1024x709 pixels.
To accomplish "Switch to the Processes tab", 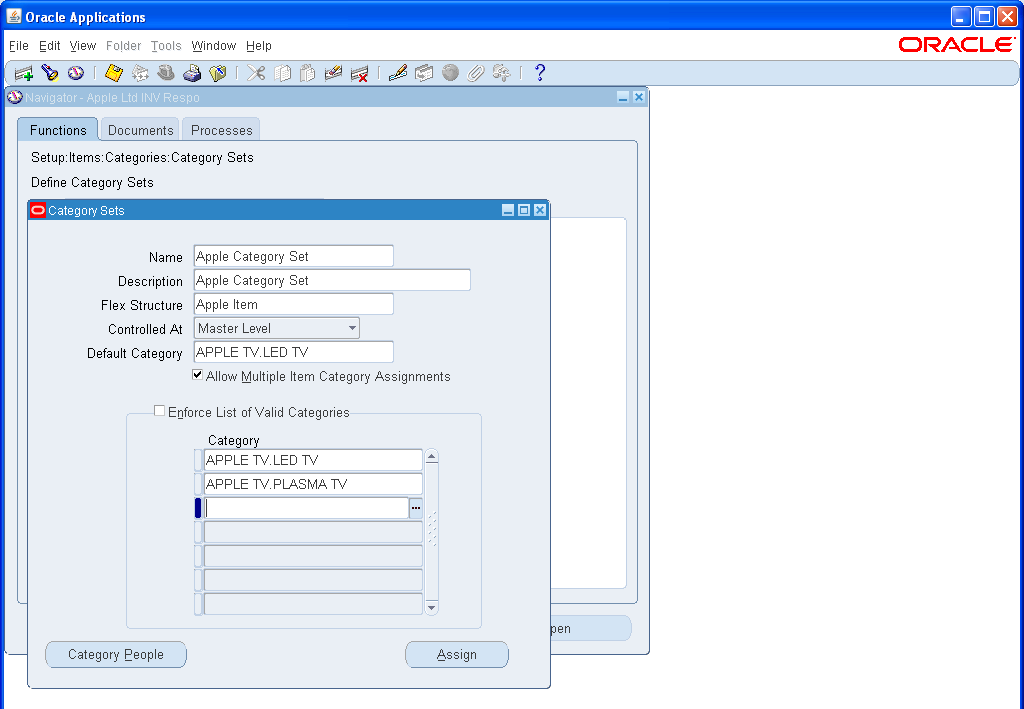I will [220, 129].
